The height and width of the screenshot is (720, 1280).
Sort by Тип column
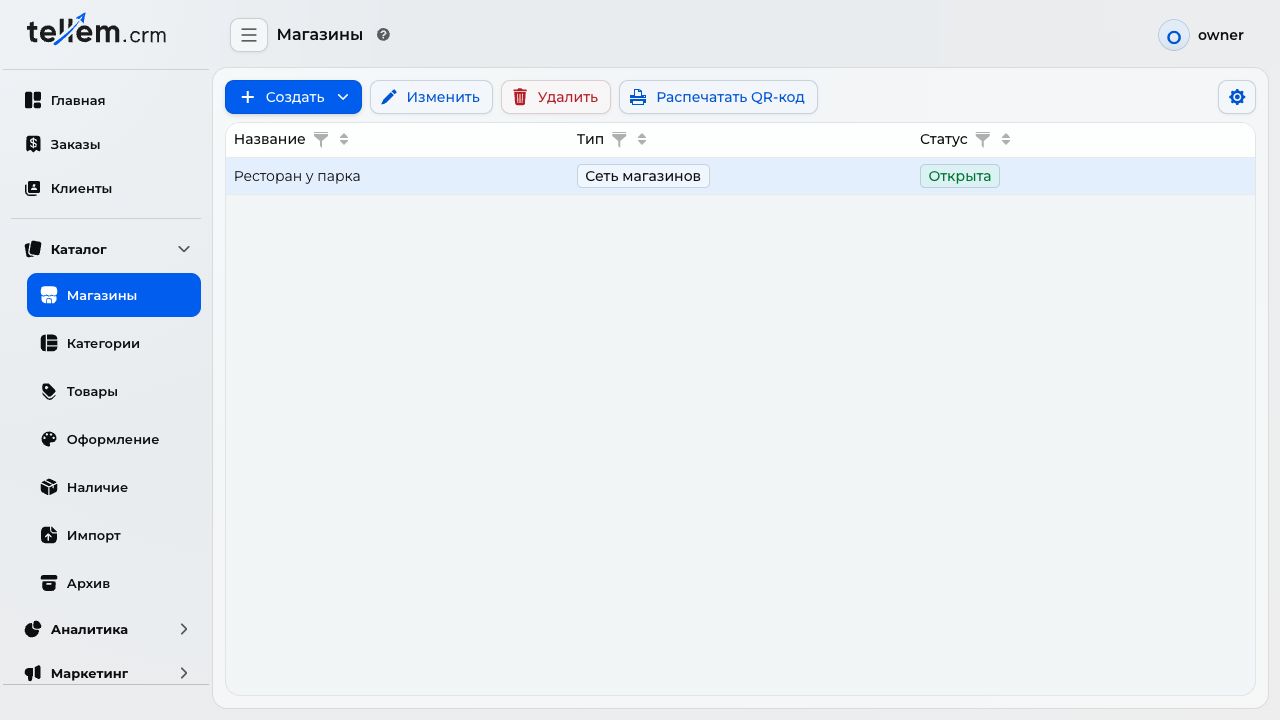[x=642, y=139]
